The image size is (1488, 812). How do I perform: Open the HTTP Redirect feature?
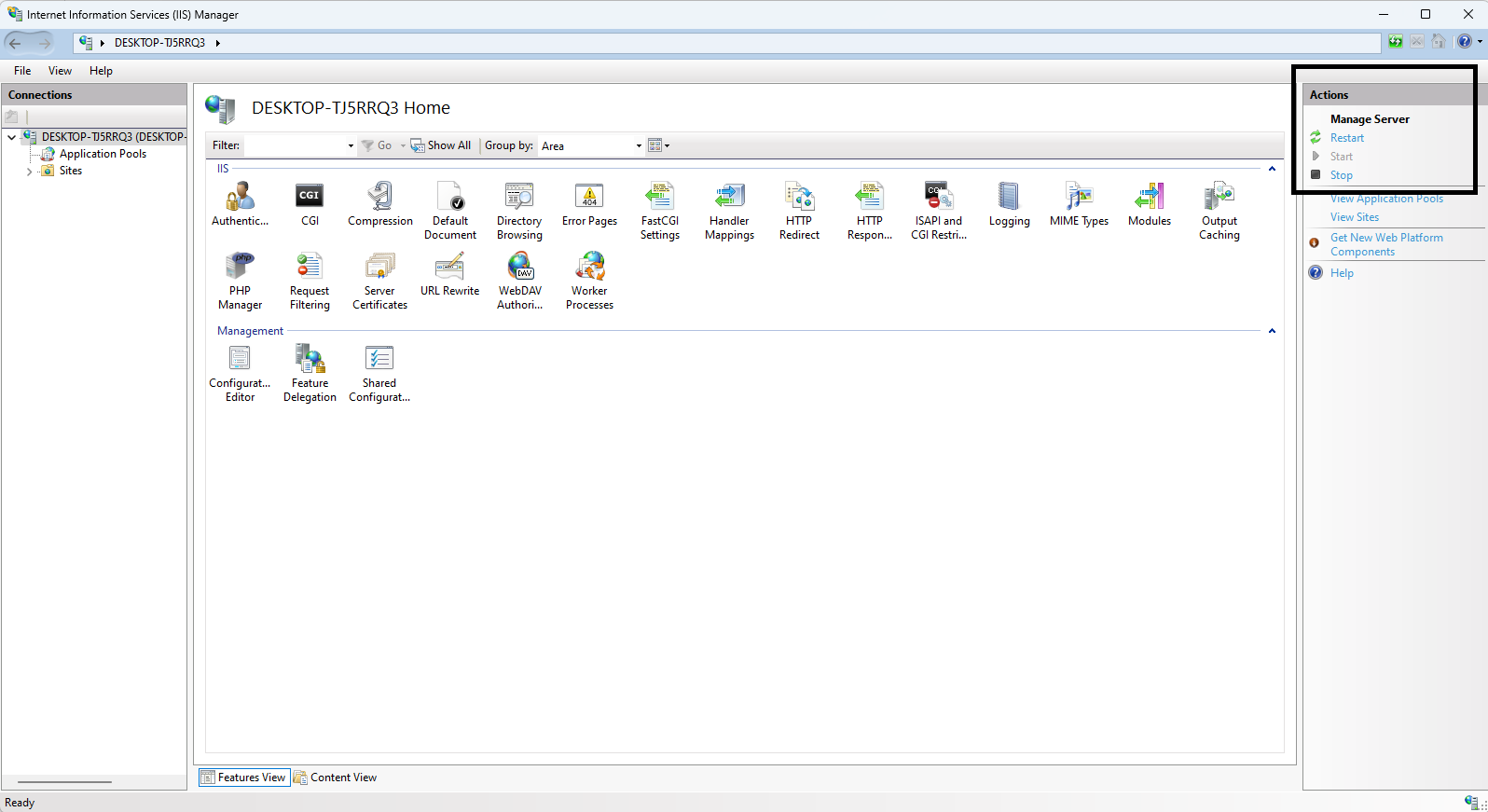tap(799, 211)
